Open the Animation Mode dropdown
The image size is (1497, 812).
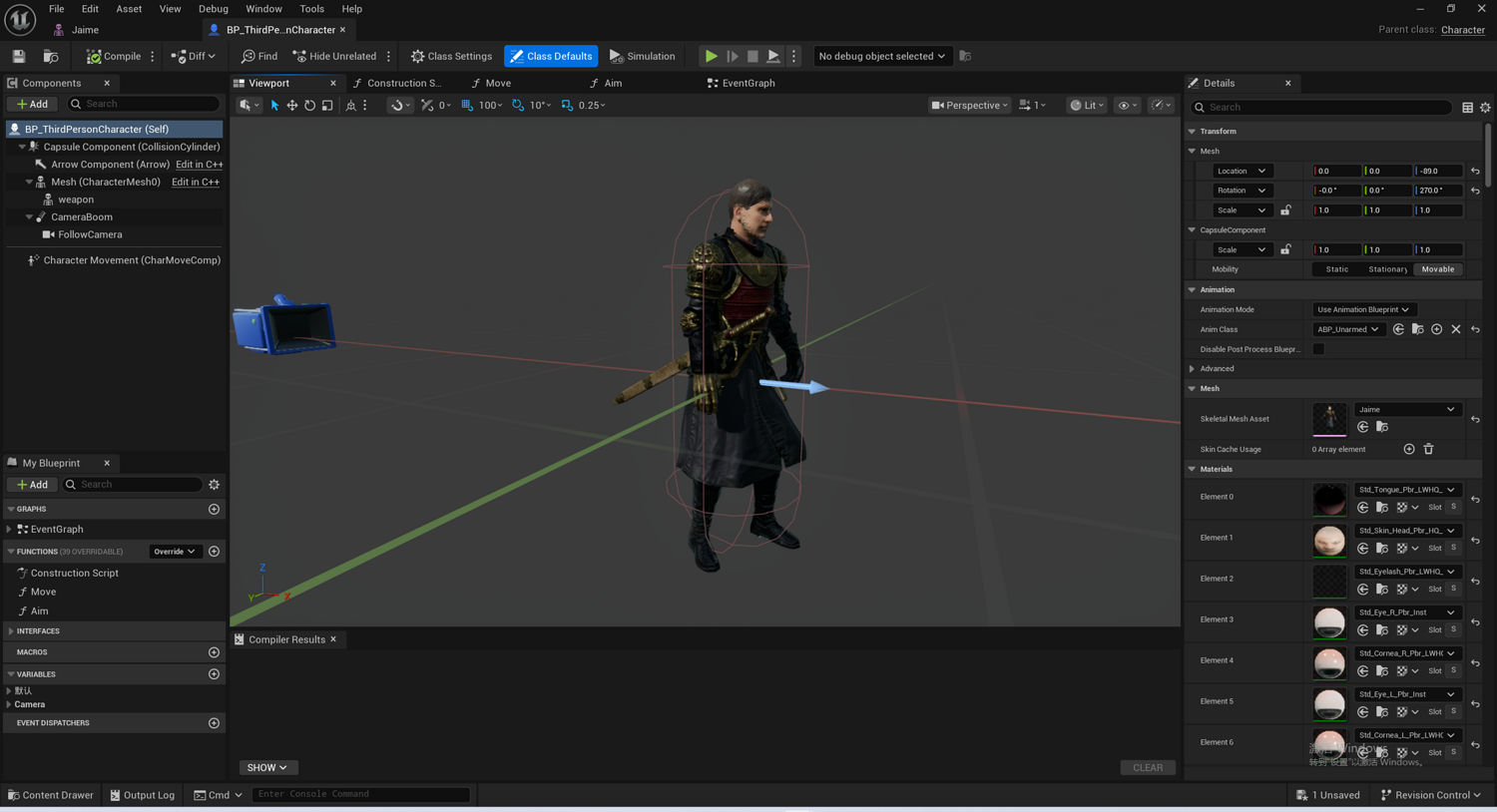click(1363, 309)
